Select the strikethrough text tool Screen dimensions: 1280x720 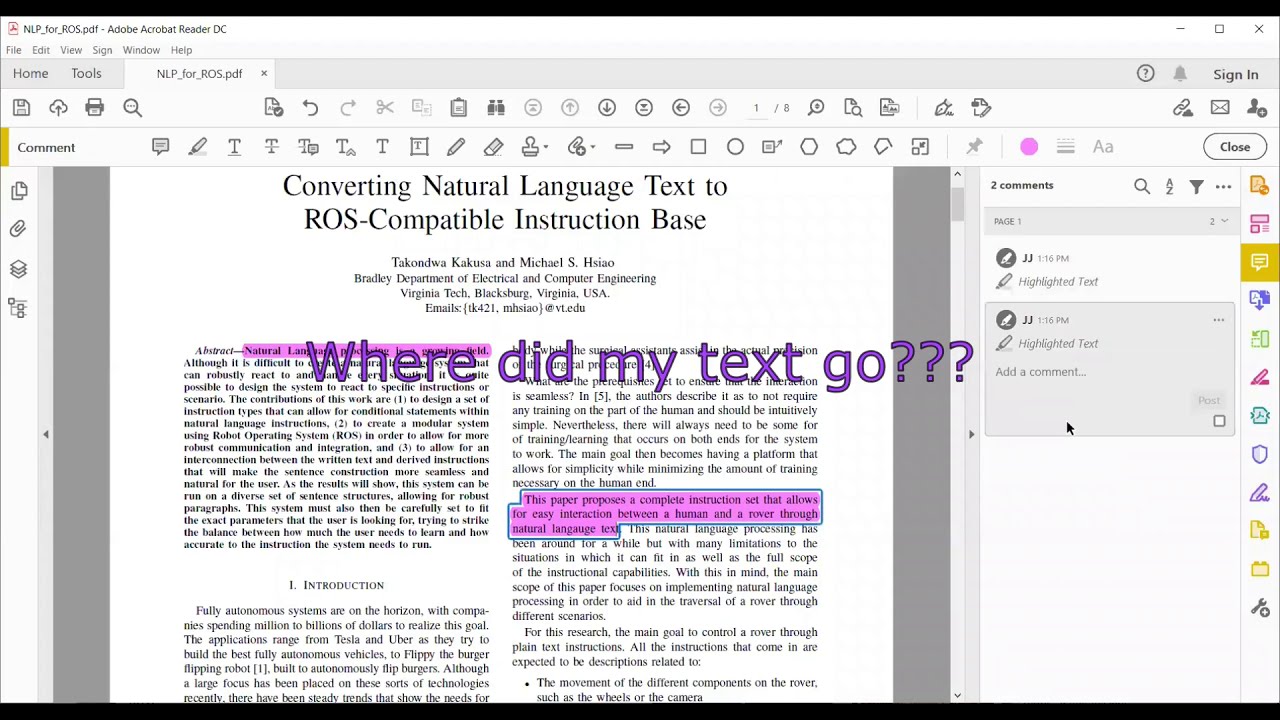(271, 147)
